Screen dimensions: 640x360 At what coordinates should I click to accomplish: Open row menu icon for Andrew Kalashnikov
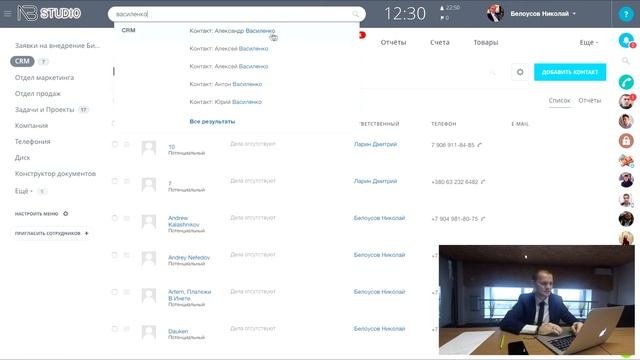[x=127, y=218]
